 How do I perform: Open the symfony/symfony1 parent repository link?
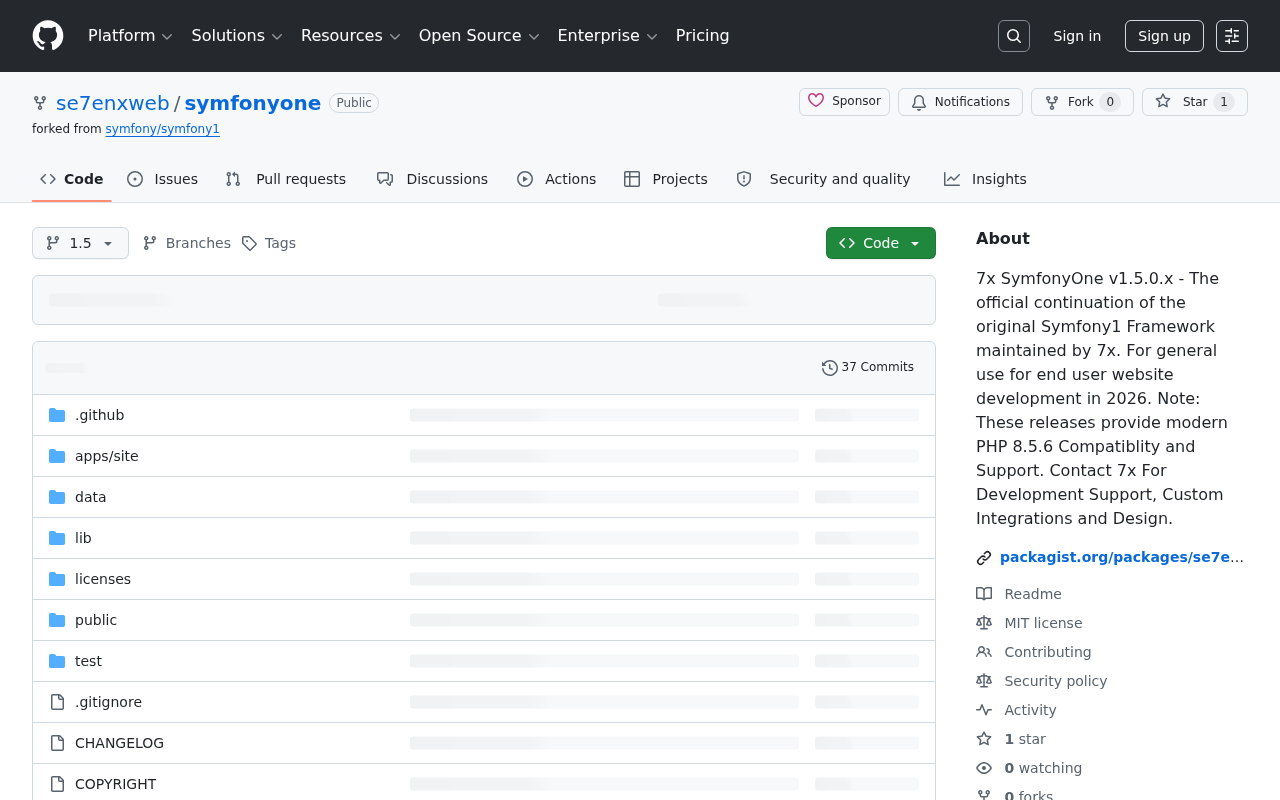pyautogui.click(x=163, y=129)
